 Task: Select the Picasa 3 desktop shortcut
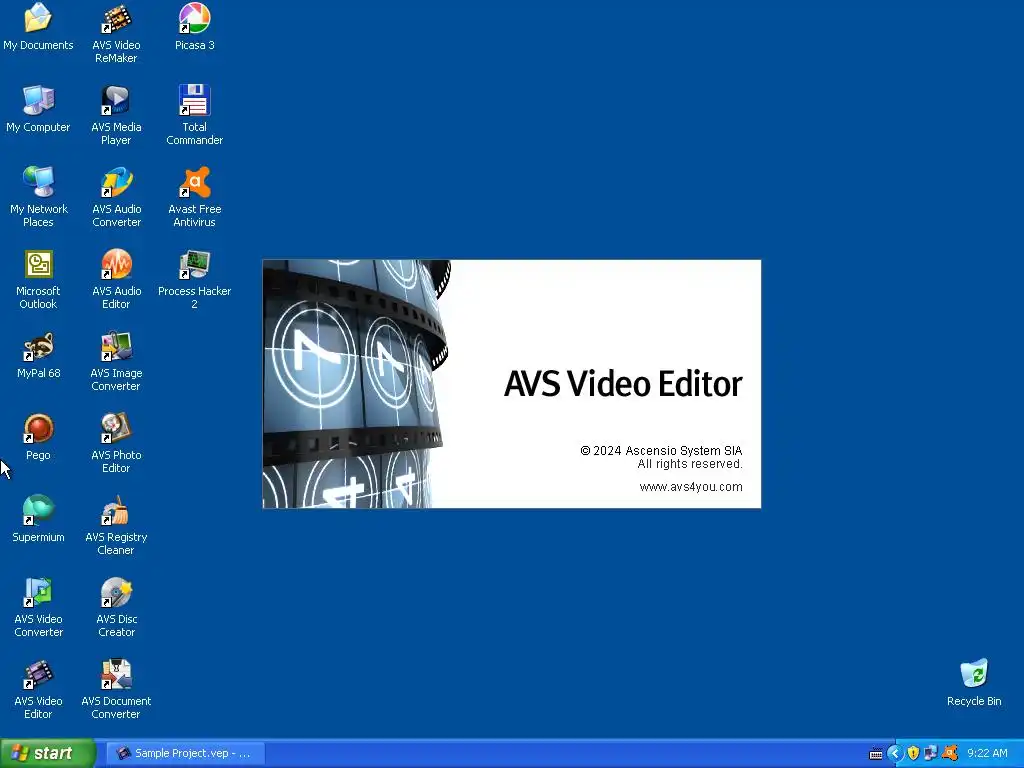(195, 27)
